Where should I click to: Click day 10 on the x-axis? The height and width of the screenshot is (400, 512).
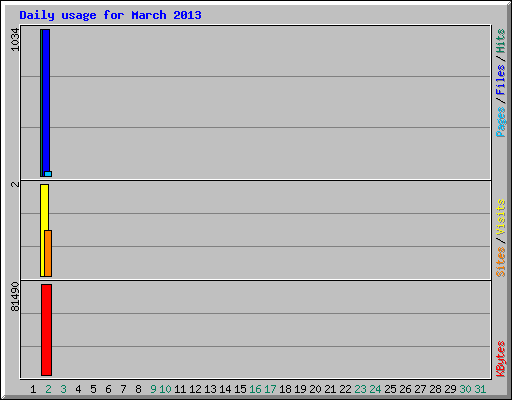click(x=165, y=389)
